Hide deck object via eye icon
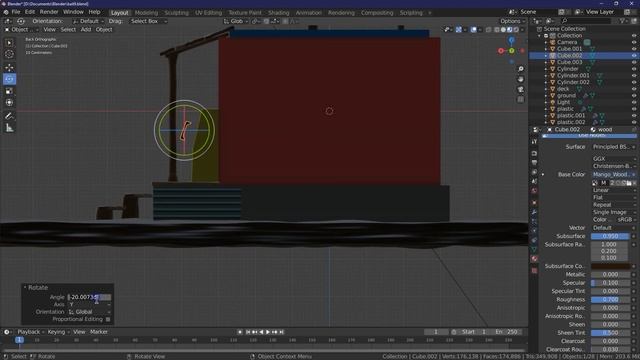This screenshot has height=360, width=640. (634, 89)
